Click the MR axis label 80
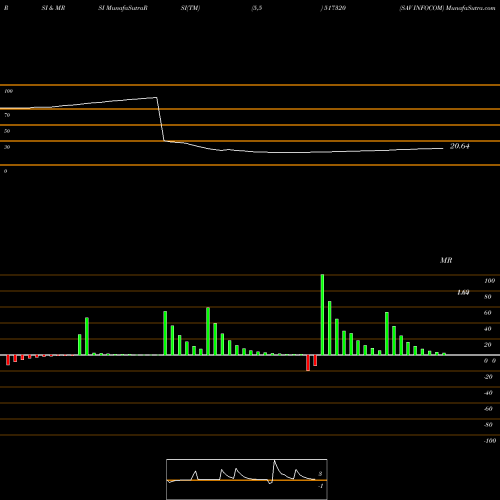 click(x=488, y=297)
